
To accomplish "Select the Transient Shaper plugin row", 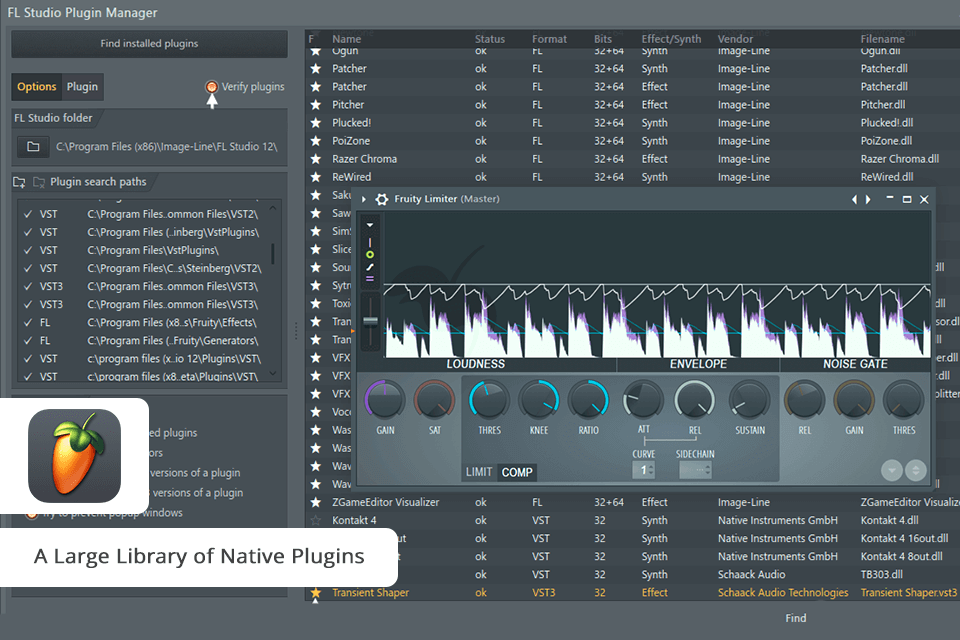I will [x=632, y=593].
